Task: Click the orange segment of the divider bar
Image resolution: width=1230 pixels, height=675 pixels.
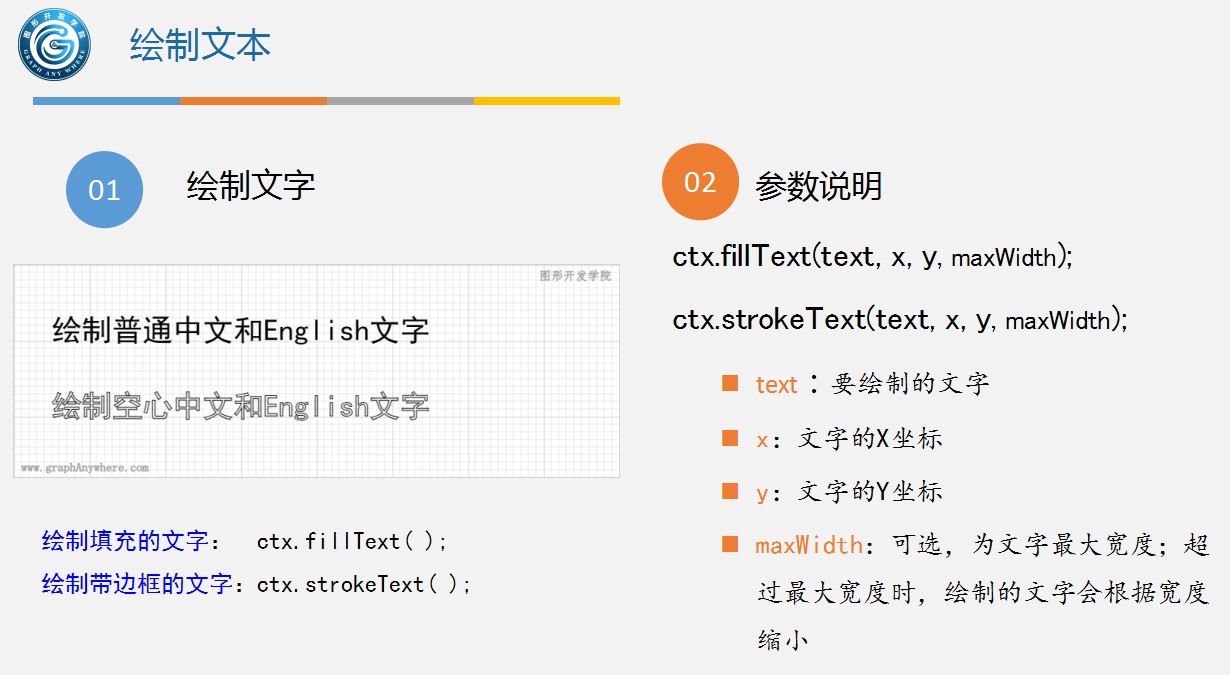Action: pyautogui.click(x=253, y=101)
